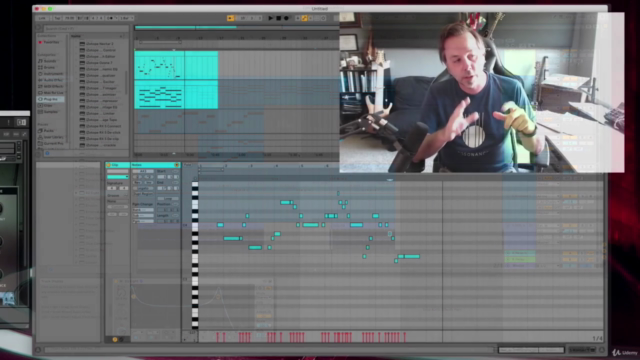Click the Notes box title bar

[156, 165]
